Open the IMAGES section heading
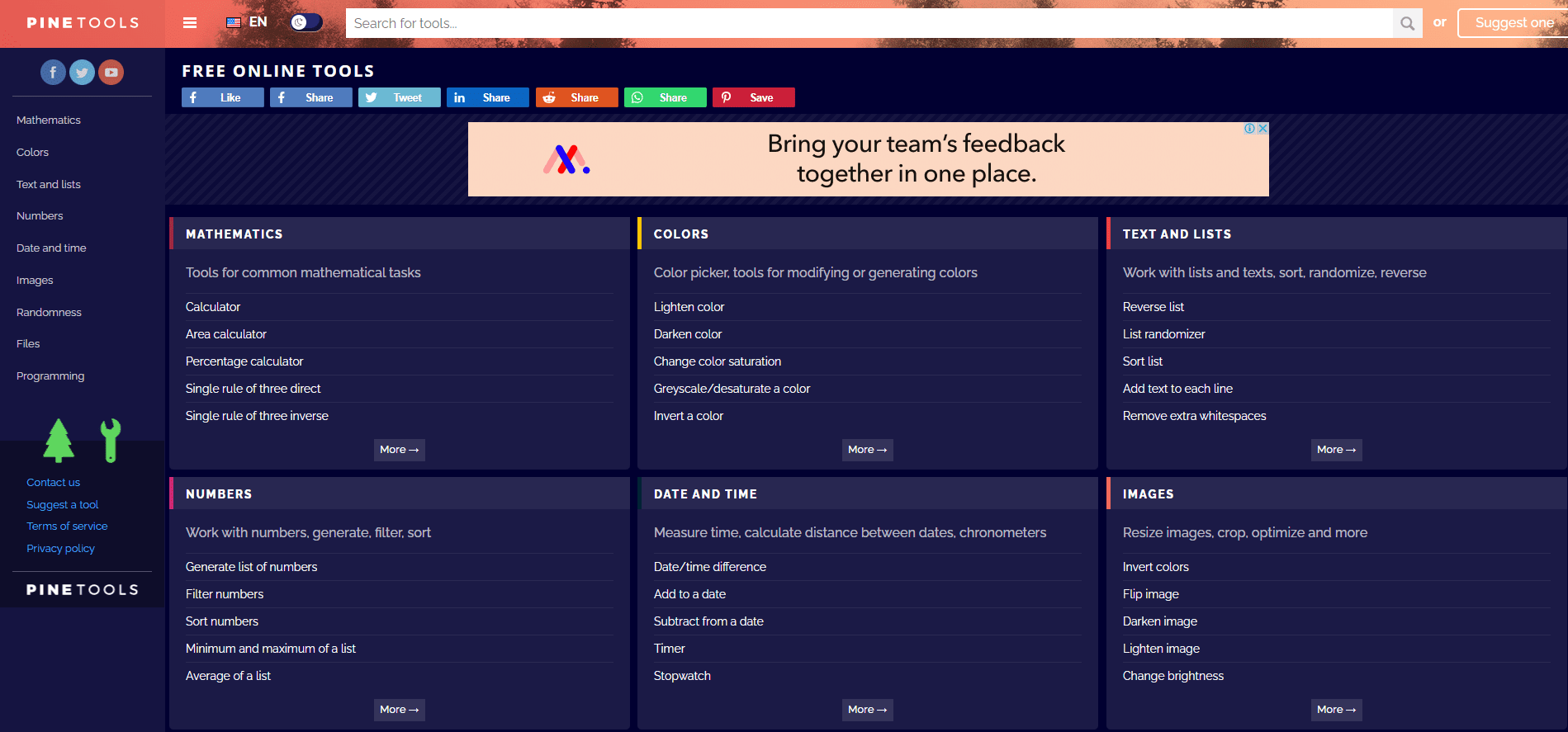The width and height of the screenshot is (1568, 732). [x=1148, y=494]
